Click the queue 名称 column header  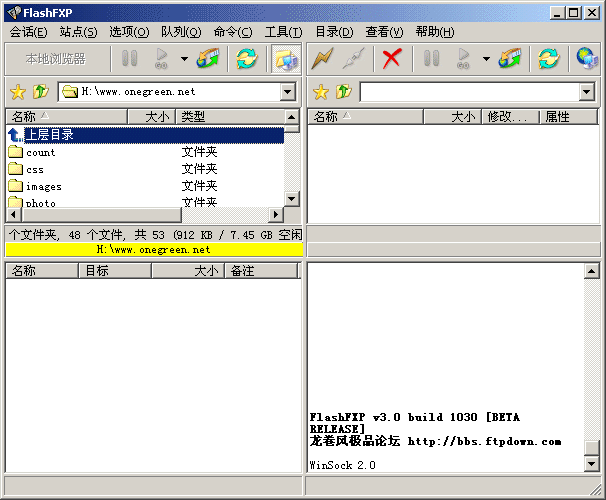[42, 270]
